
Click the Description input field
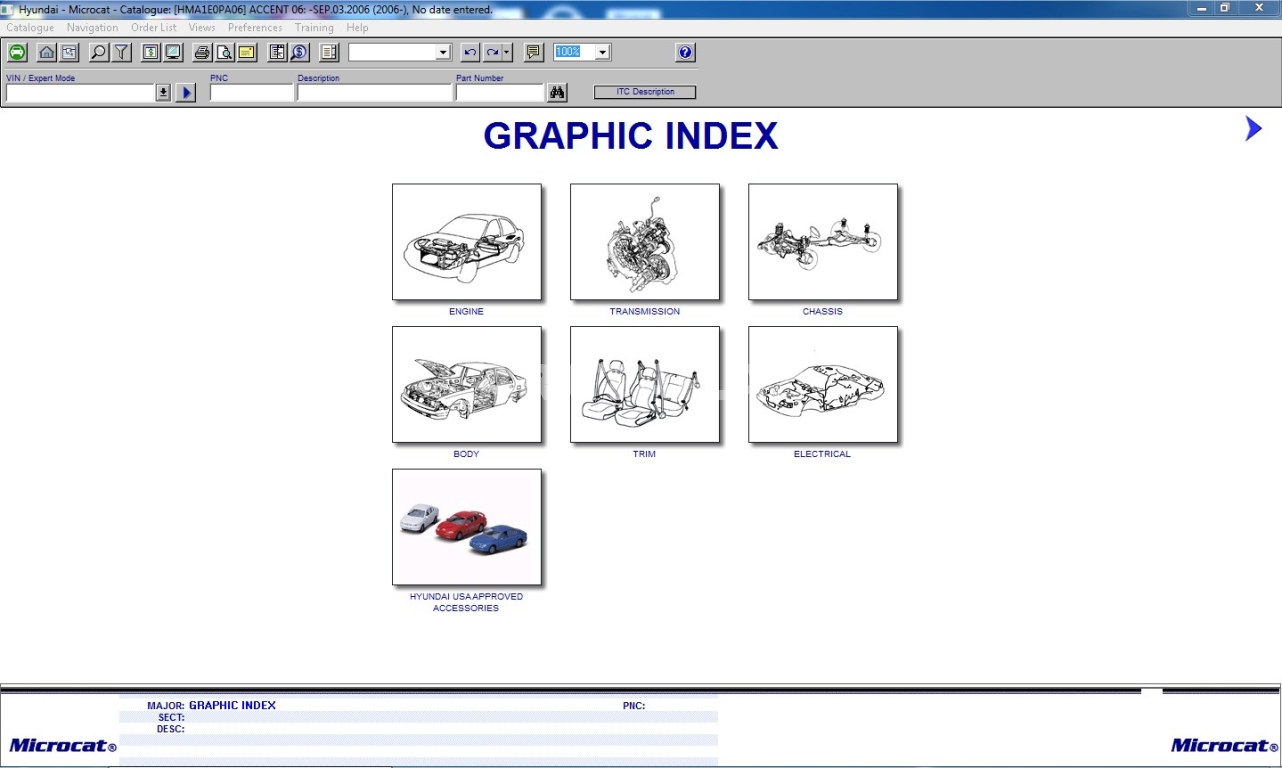pos(375,93)
